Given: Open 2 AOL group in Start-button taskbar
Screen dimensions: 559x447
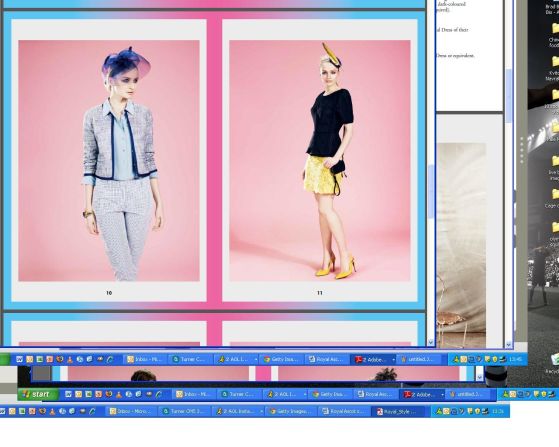Looking at the screenshot, I should [x=286, y=394].
